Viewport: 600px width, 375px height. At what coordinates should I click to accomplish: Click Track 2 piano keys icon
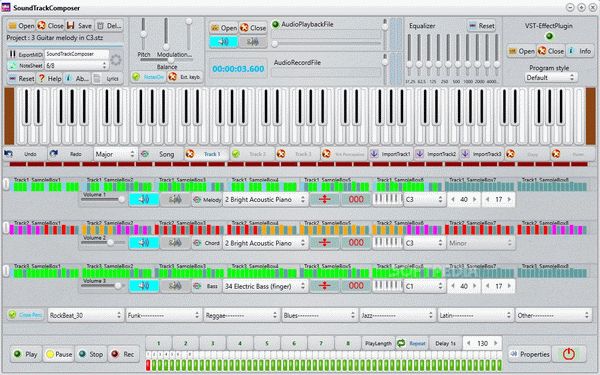(387, 243)
